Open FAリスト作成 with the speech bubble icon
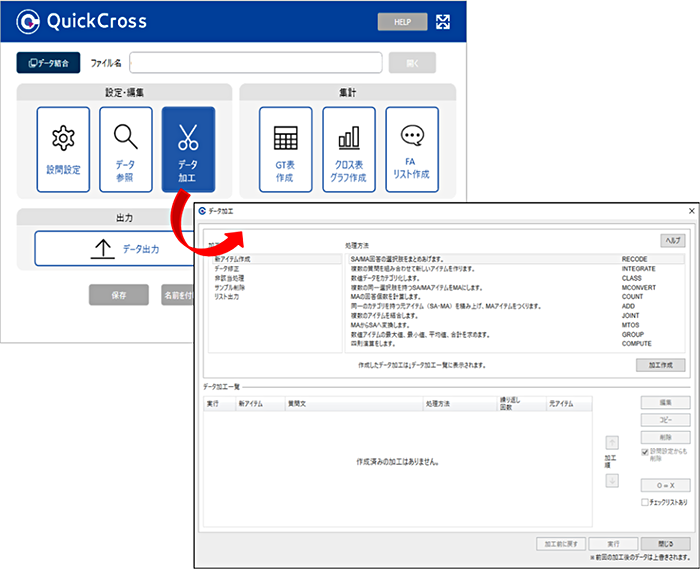This screenshot has height=569, width=700. (412, 150)
